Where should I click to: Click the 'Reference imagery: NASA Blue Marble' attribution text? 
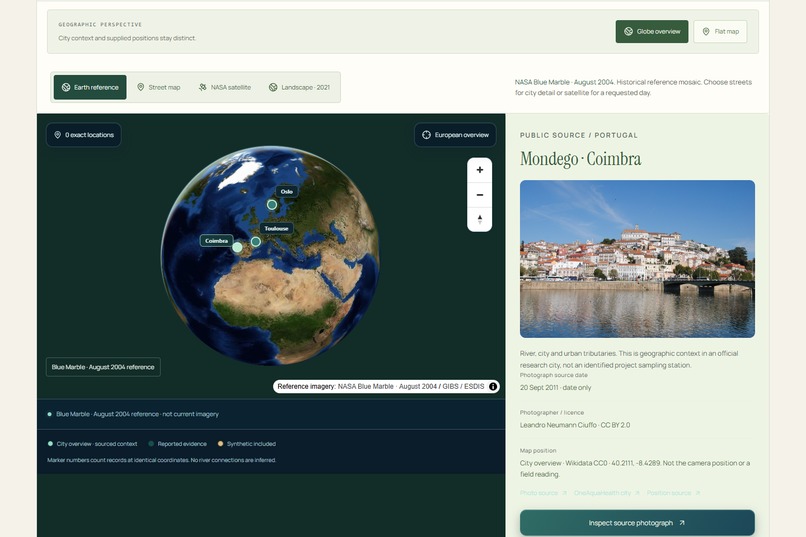pyautogui.click(x=380, y=386)
